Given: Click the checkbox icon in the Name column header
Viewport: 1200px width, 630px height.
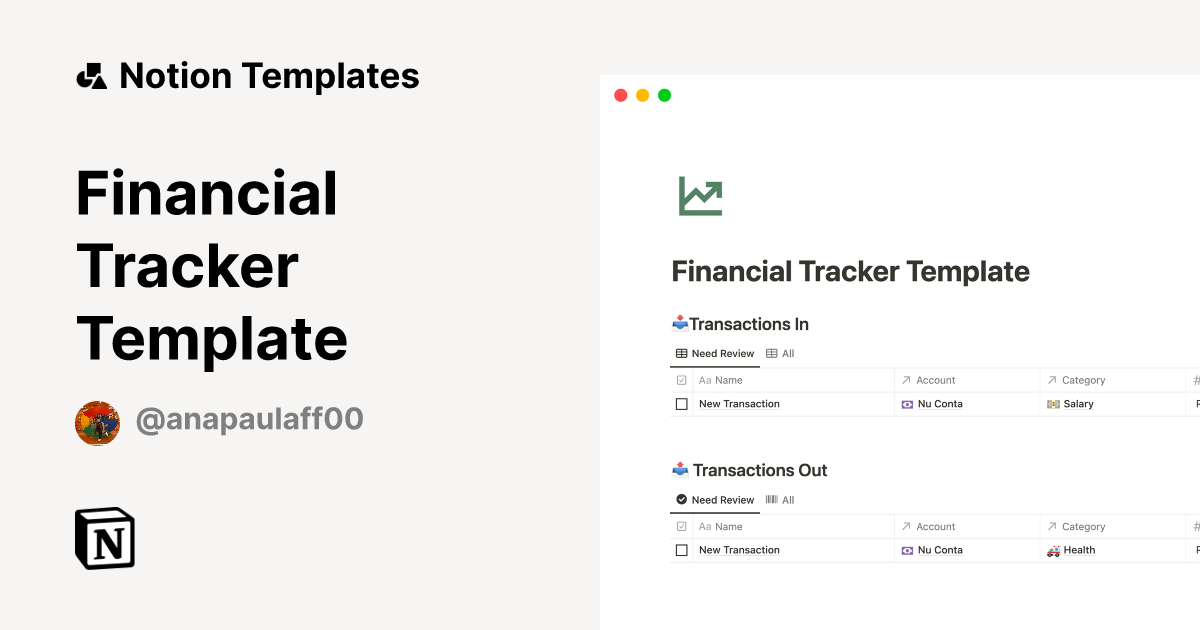Looking at the screenshot, I should tap(681, 380).
